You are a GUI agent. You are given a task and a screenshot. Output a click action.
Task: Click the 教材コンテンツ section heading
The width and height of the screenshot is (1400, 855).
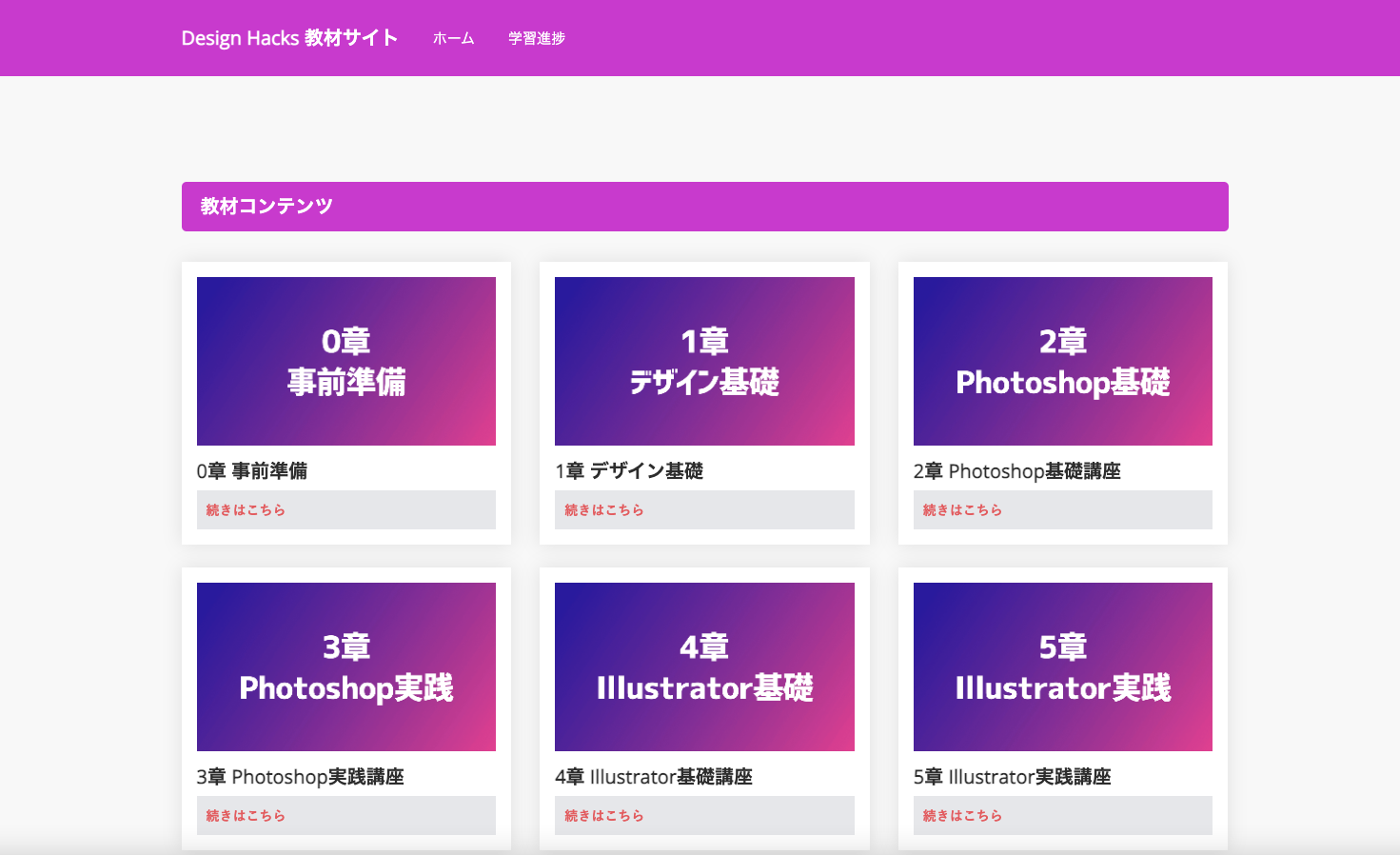click(705, 207)
